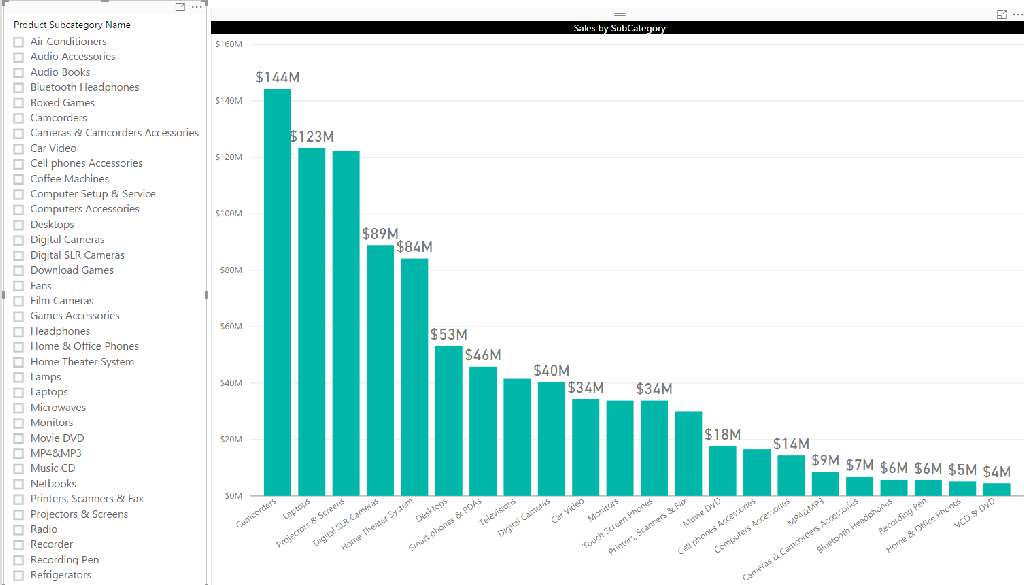Click $160M y-axis label

tap(229, 44)
